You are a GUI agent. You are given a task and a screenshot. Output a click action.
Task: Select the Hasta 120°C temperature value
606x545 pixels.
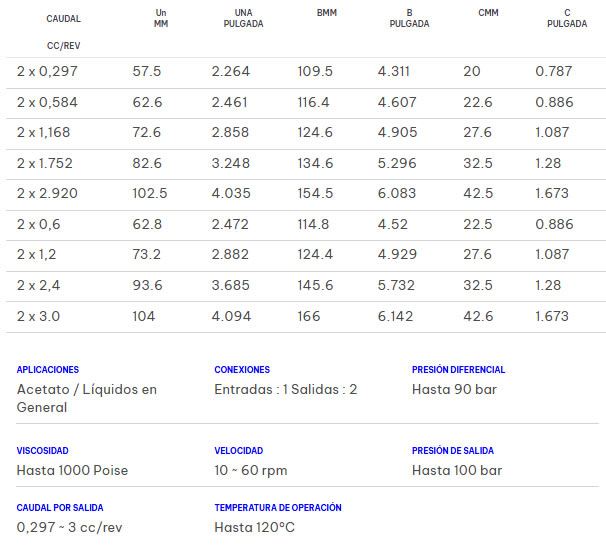(x=254, y=527)
